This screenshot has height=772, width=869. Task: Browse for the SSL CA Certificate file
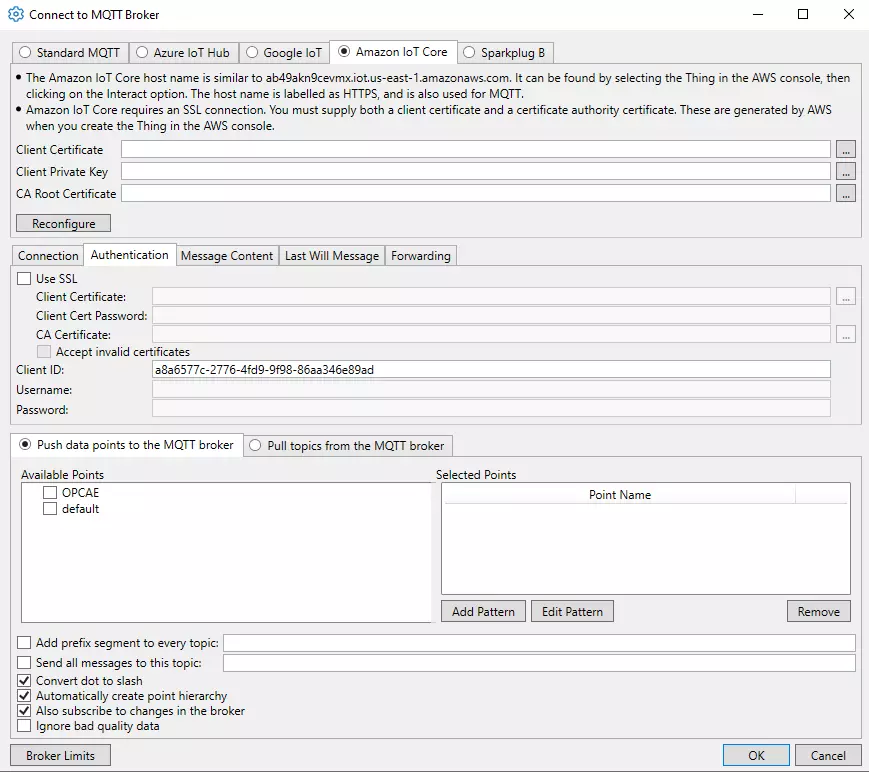pos(845,335)
